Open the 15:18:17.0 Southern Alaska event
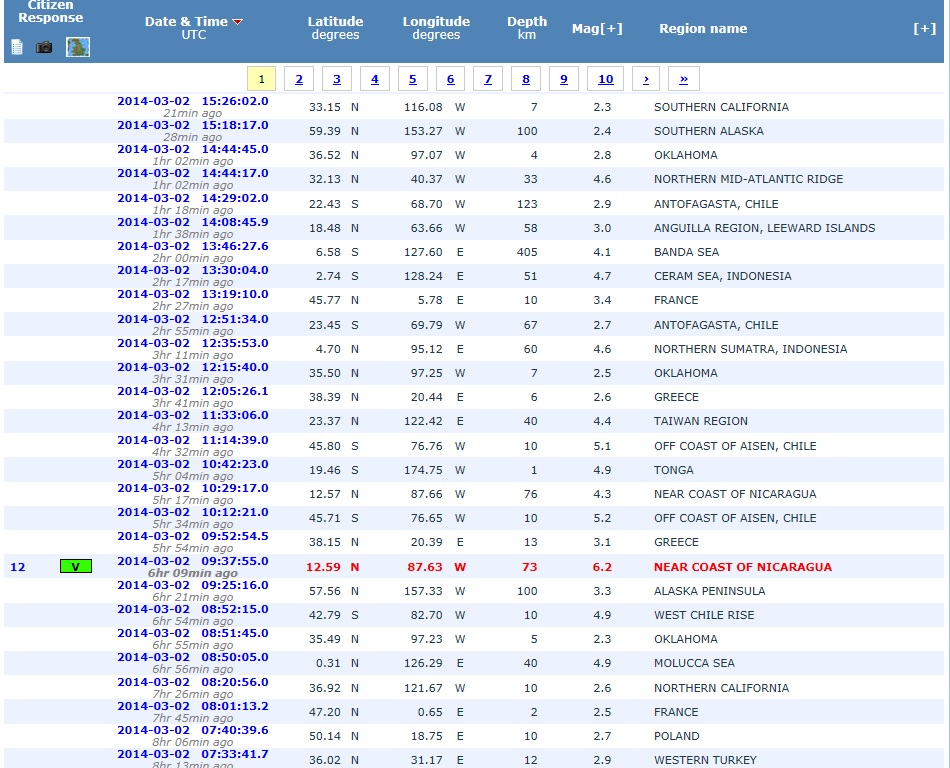The width and height of the screenshot is (950, 768). [x=193, y=125]
